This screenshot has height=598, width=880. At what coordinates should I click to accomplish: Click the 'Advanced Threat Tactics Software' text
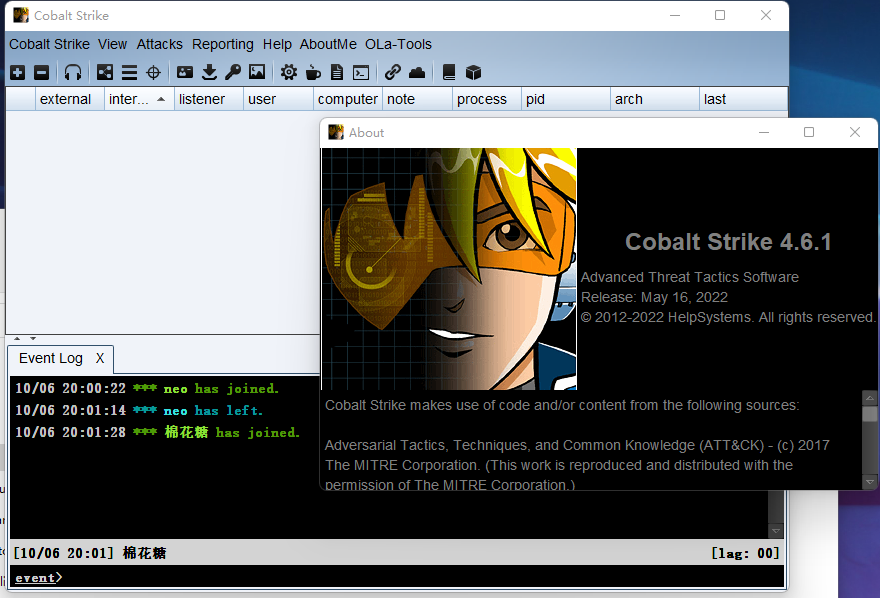pos(690,277)
